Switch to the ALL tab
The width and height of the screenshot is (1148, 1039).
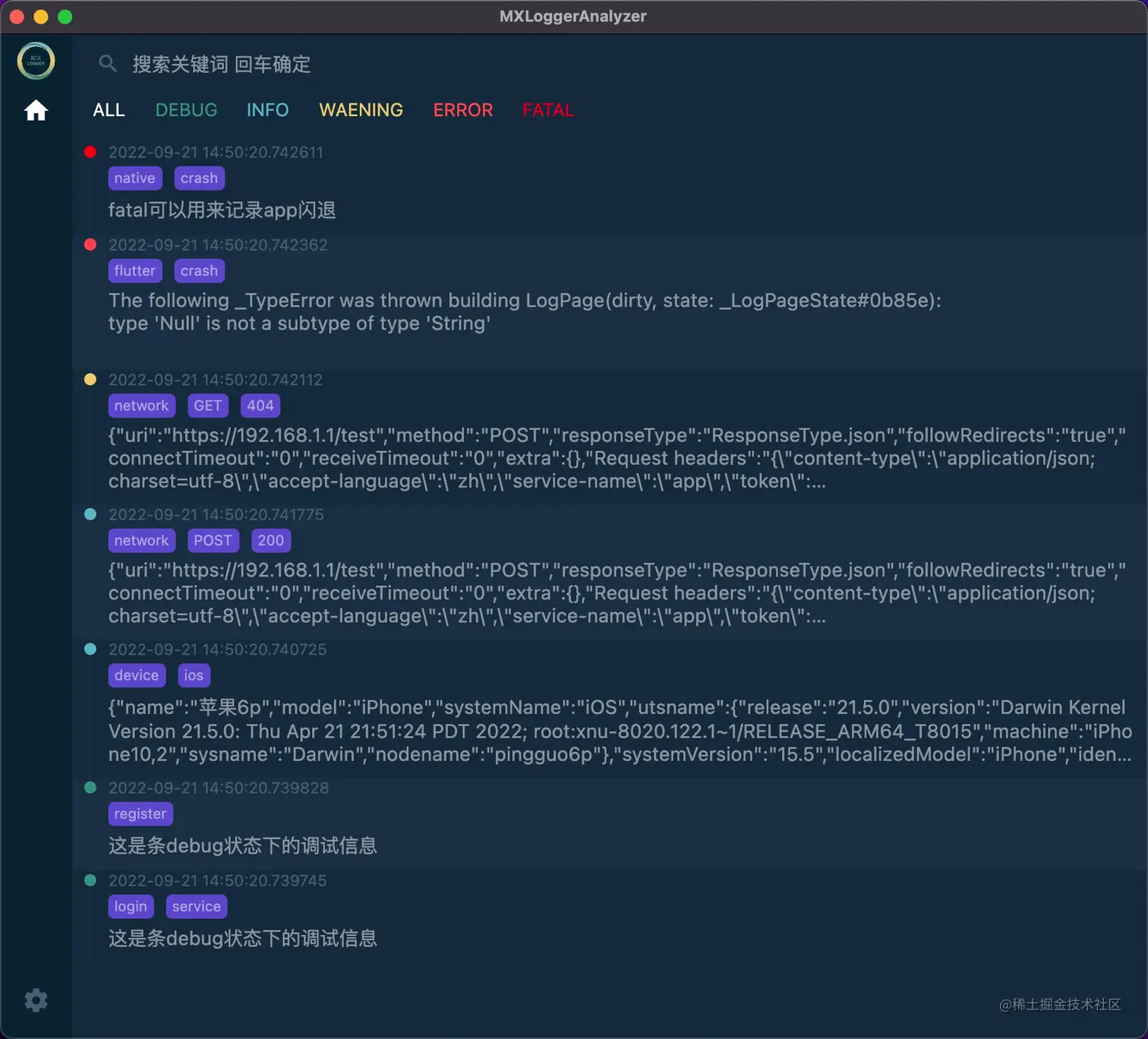(x=109, y=110)
